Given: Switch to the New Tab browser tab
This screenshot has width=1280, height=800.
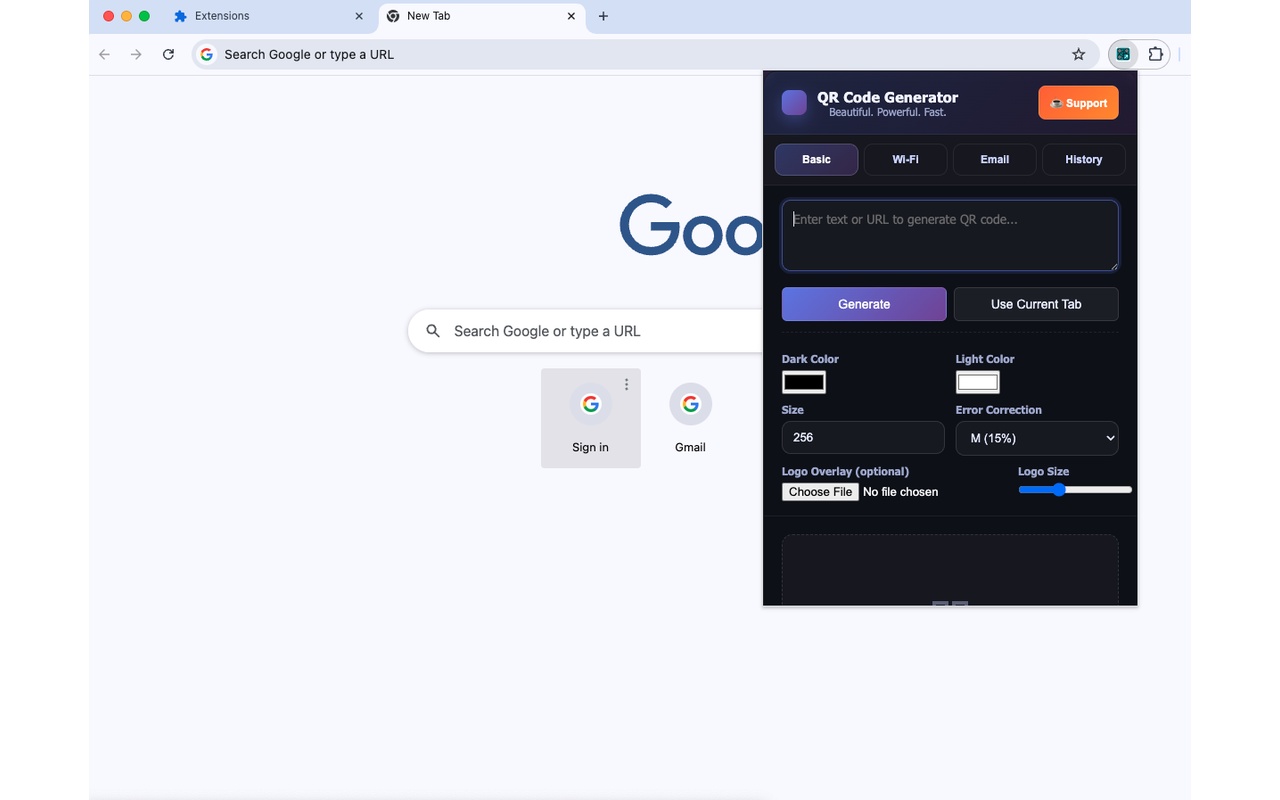Looking at the screenshot, I should coord(483,16).
